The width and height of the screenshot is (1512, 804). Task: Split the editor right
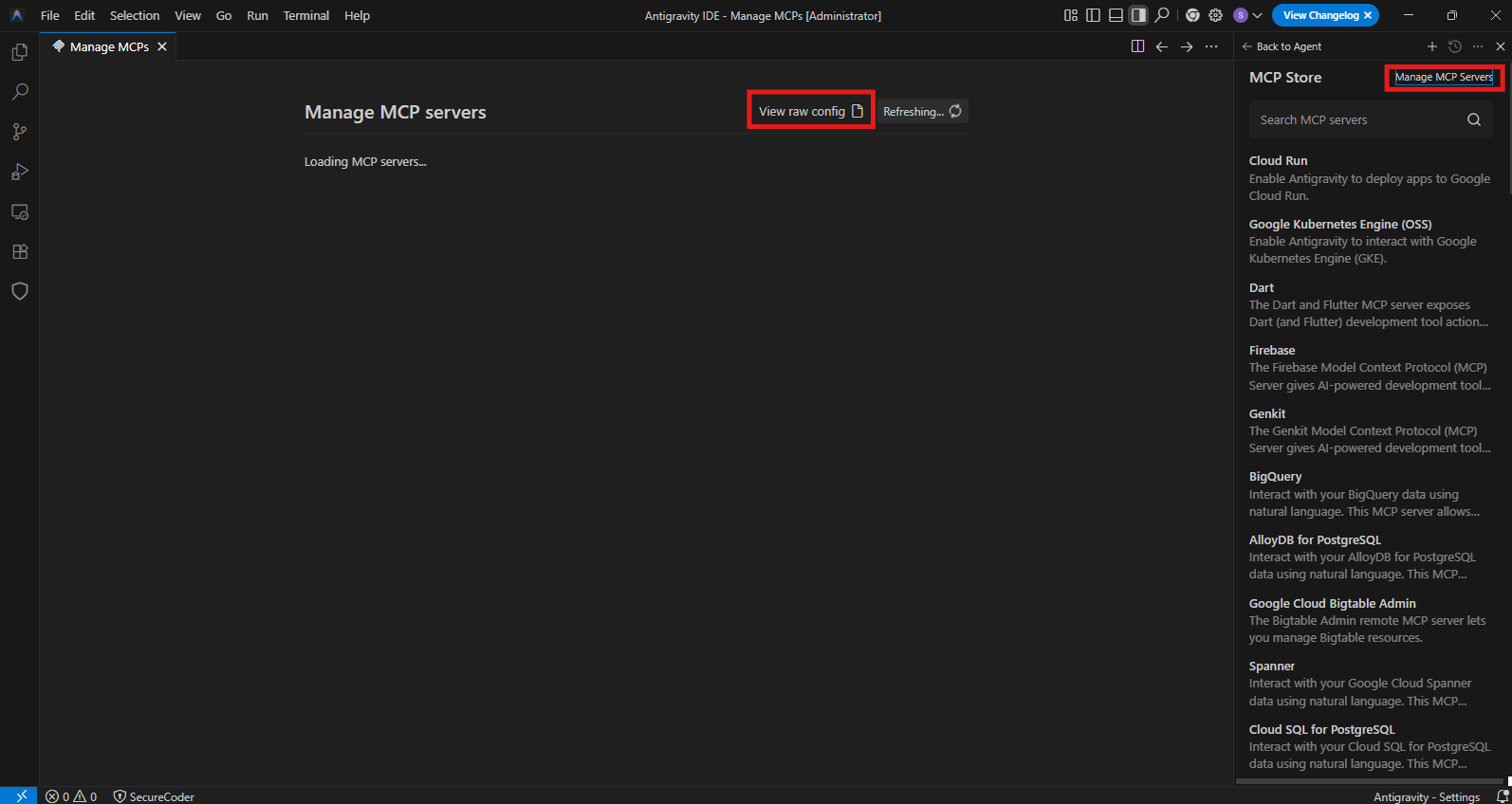[1137, 46]
